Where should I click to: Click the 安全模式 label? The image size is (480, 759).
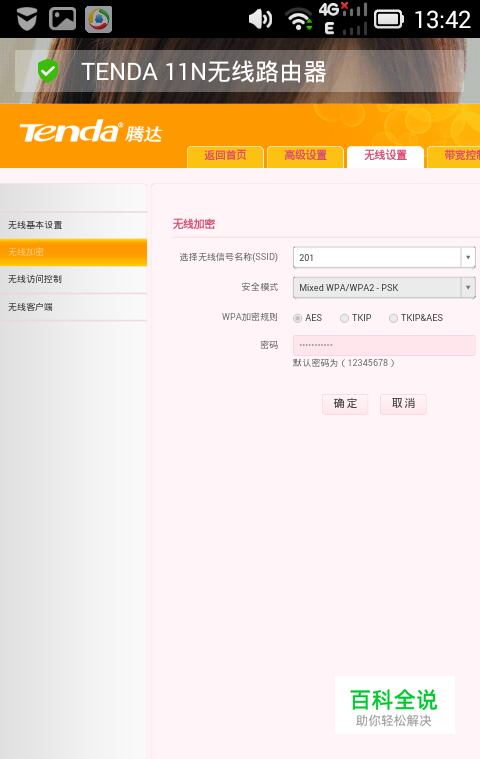[x=260, y=287]
